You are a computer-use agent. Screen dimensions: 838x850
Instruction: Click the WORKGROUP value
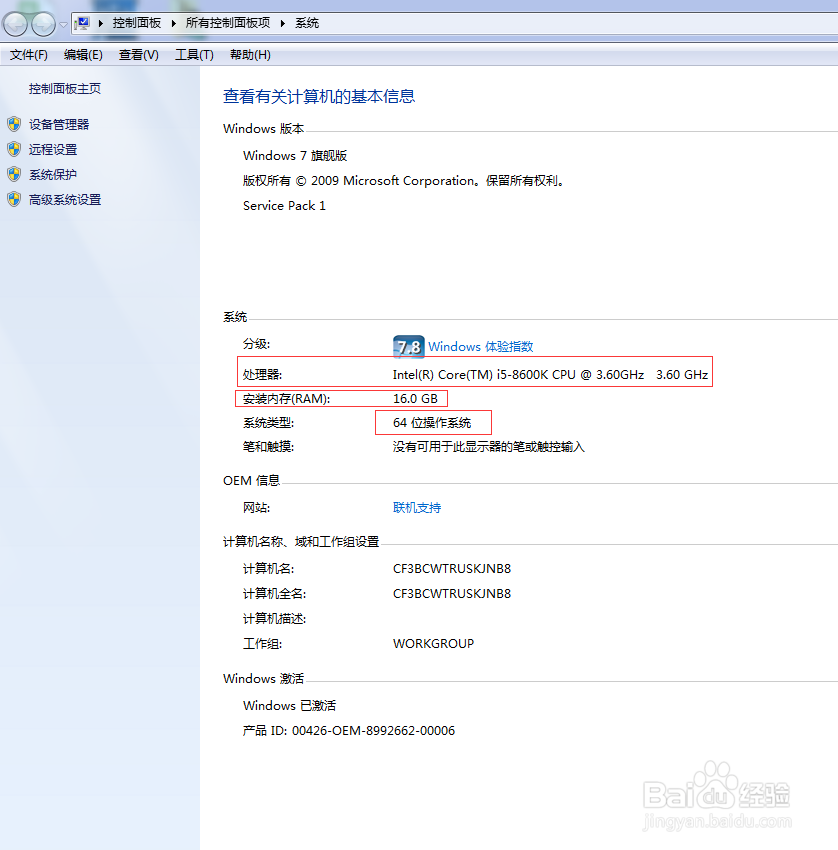434,643
